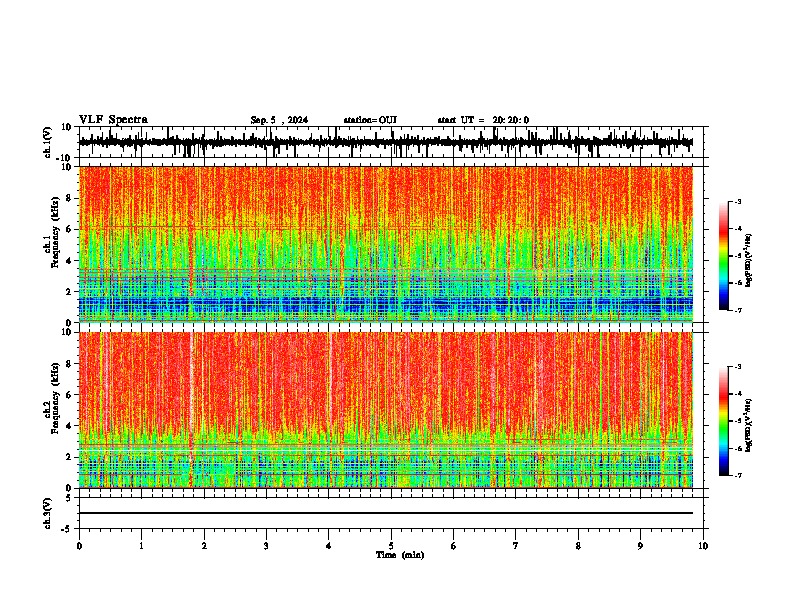Viewport: 792px width, 612px height.
Task: Click the 'Time (min)' axis label
Action: coord(400,555)
